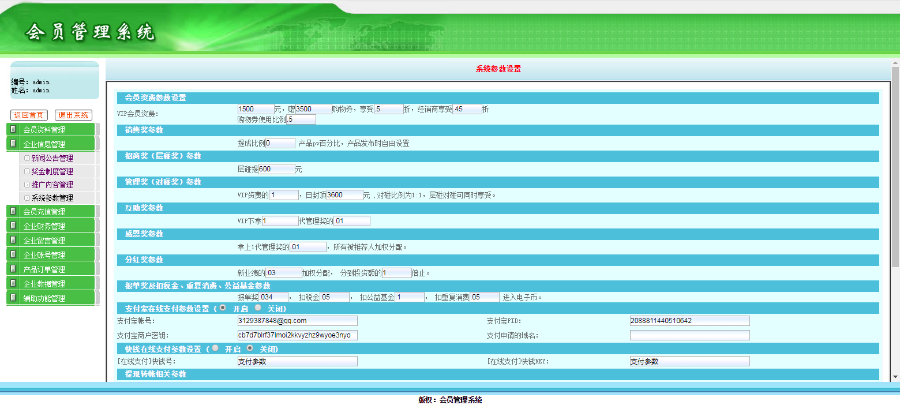900x405 pixels.
Task: Click the 日封顶 field containing 3600
Action: coord(345,195)
